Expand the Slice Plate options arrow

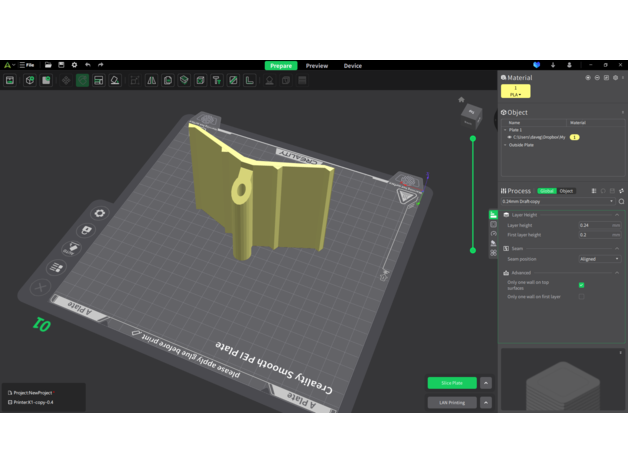[x=486, y=382]
